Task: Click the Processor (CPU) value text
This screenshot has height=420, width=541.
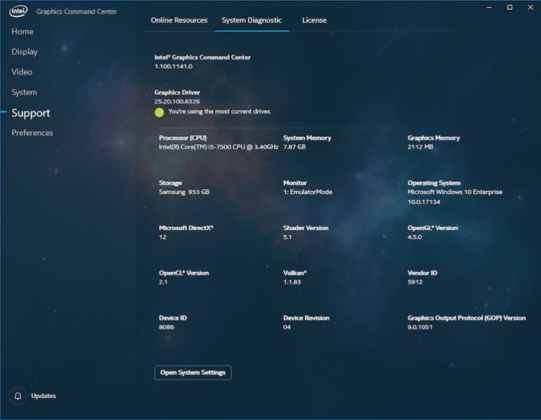Action: coord(218,147)
